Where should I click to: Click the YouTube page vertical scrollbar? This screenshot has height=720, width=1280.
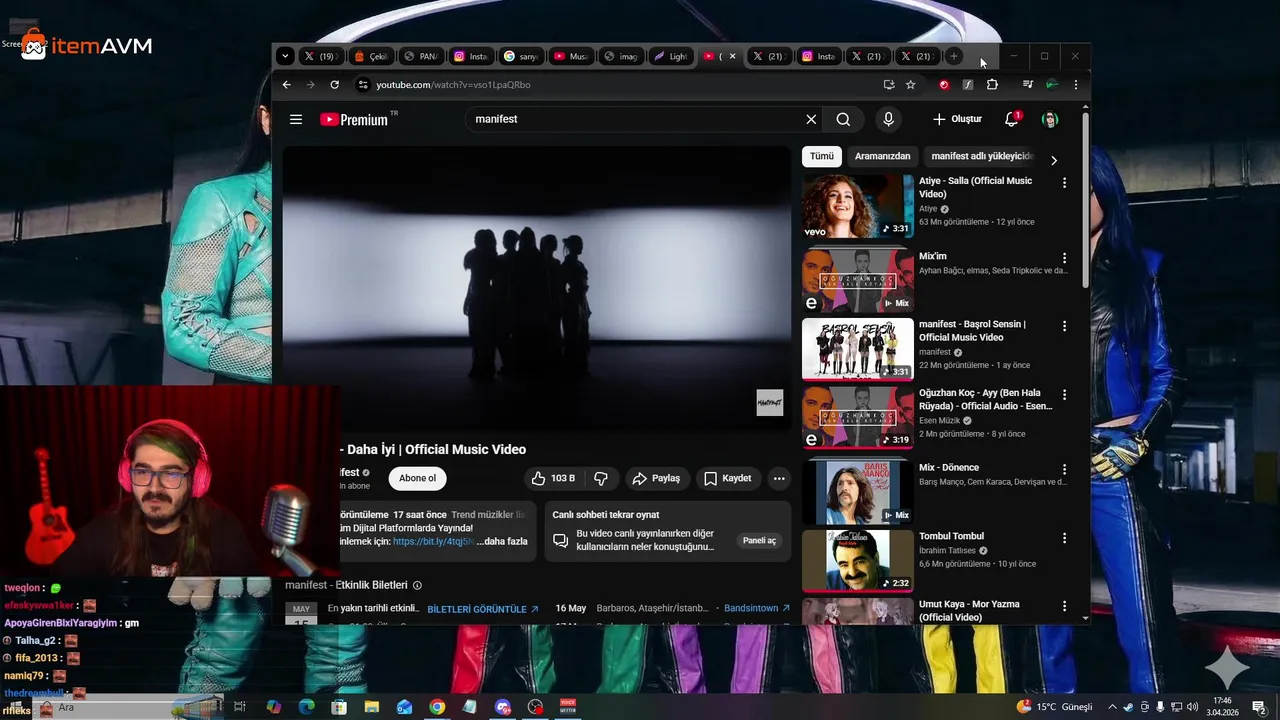click(x=1086, y=200)
